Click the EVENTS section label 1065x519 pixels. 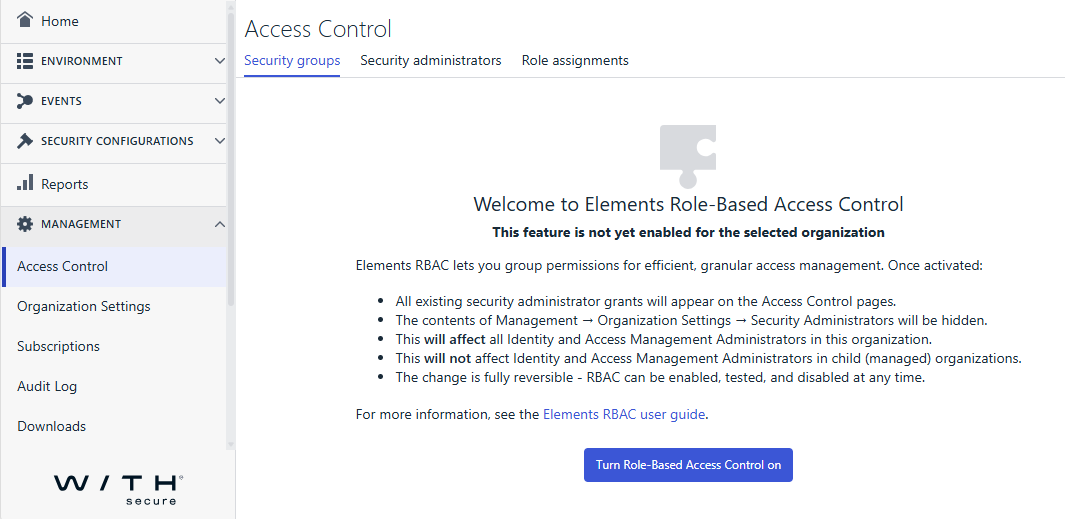61,101
